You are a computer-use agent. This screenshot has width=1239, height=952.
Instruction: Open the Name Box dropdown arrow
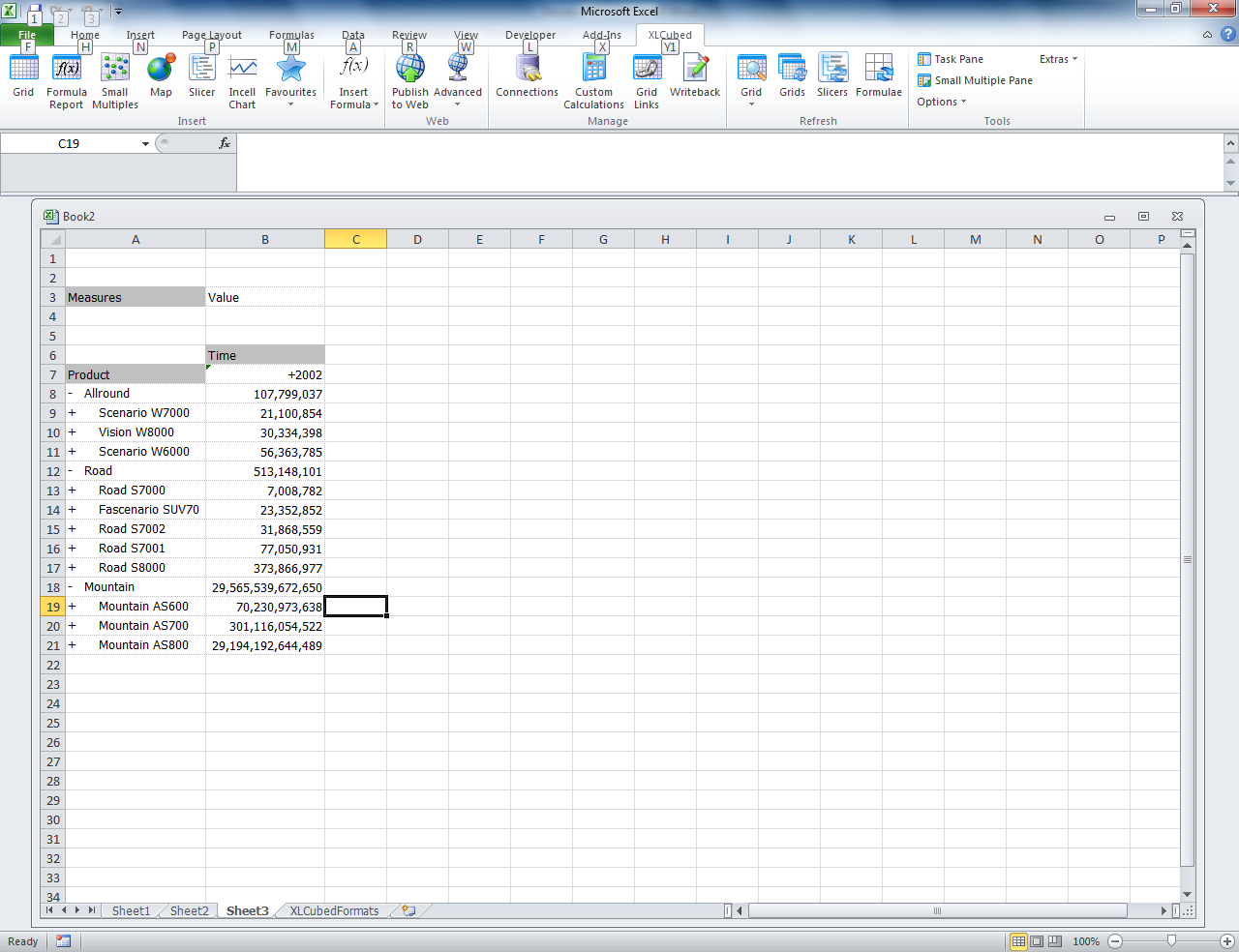click(x=145, y=143)
